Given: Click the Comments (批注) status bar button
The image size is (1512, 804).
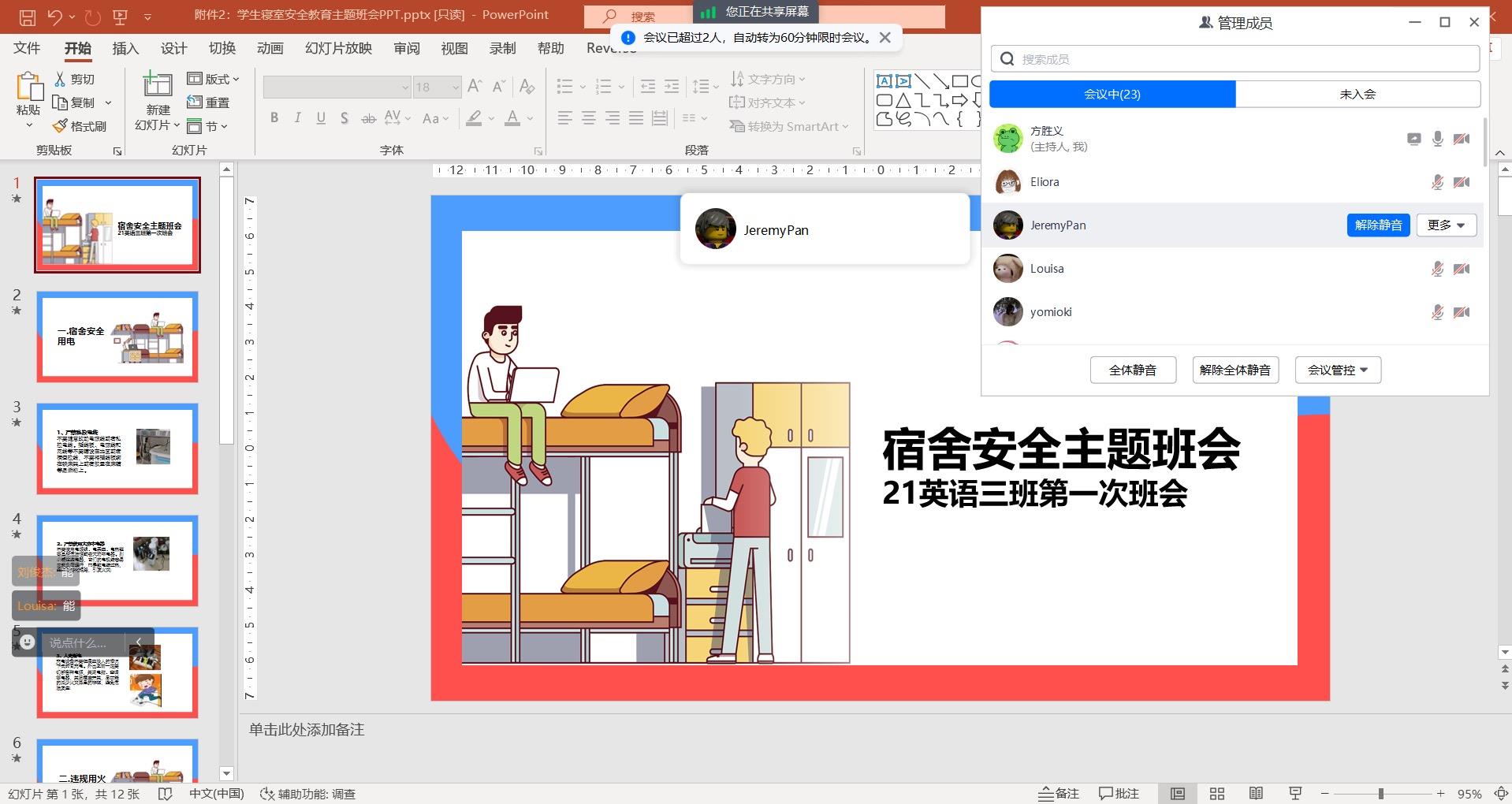Looking at the screenshot, I should pos(1119,793).
